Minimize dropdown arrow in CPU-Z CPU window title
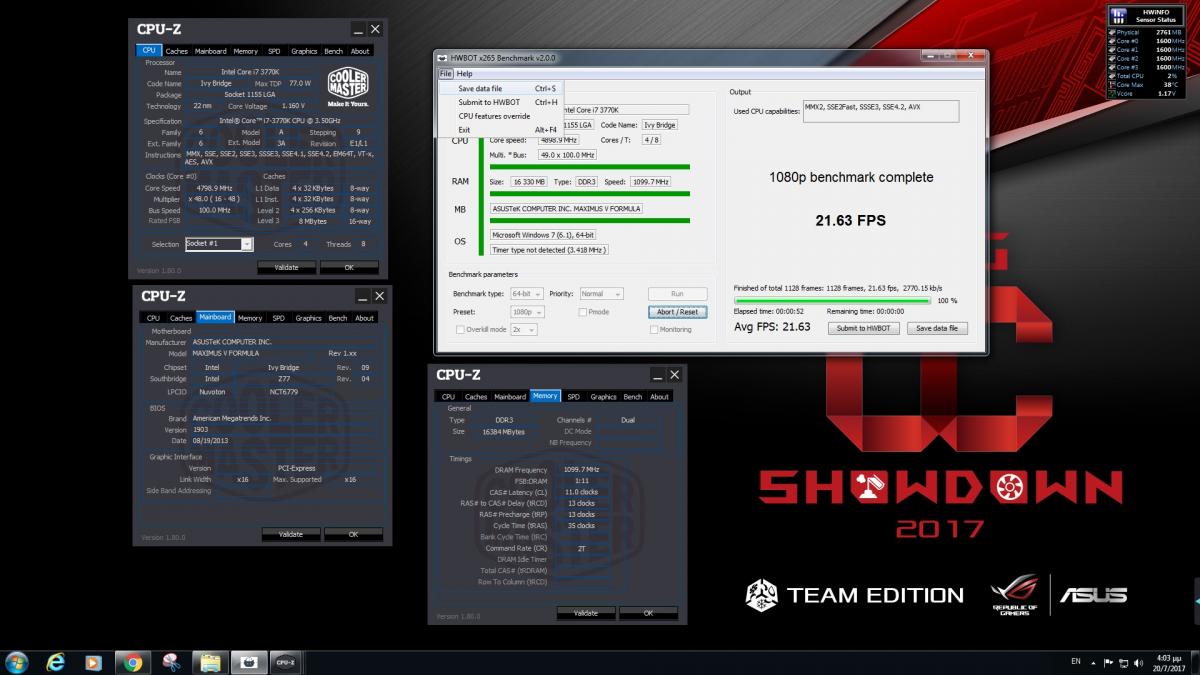The image size is (1200, 675). tap(358, 30)
